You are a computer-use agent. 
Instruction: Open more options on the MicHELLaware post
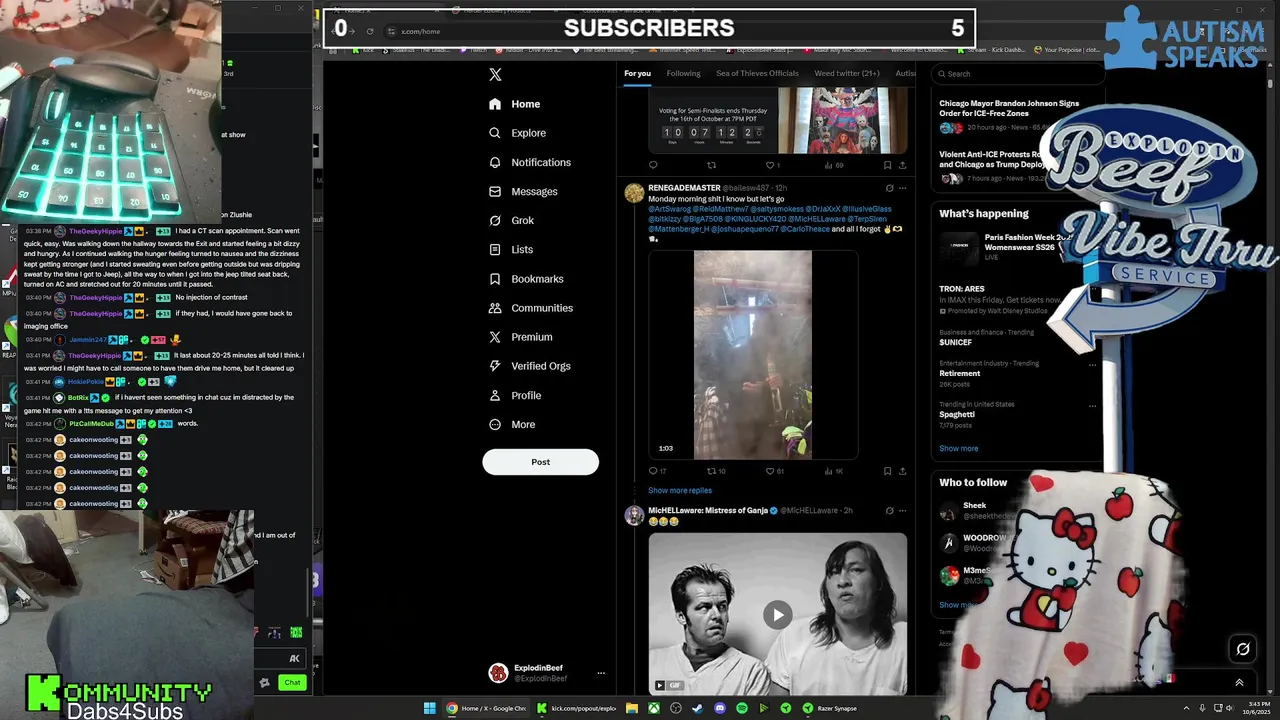902,510
